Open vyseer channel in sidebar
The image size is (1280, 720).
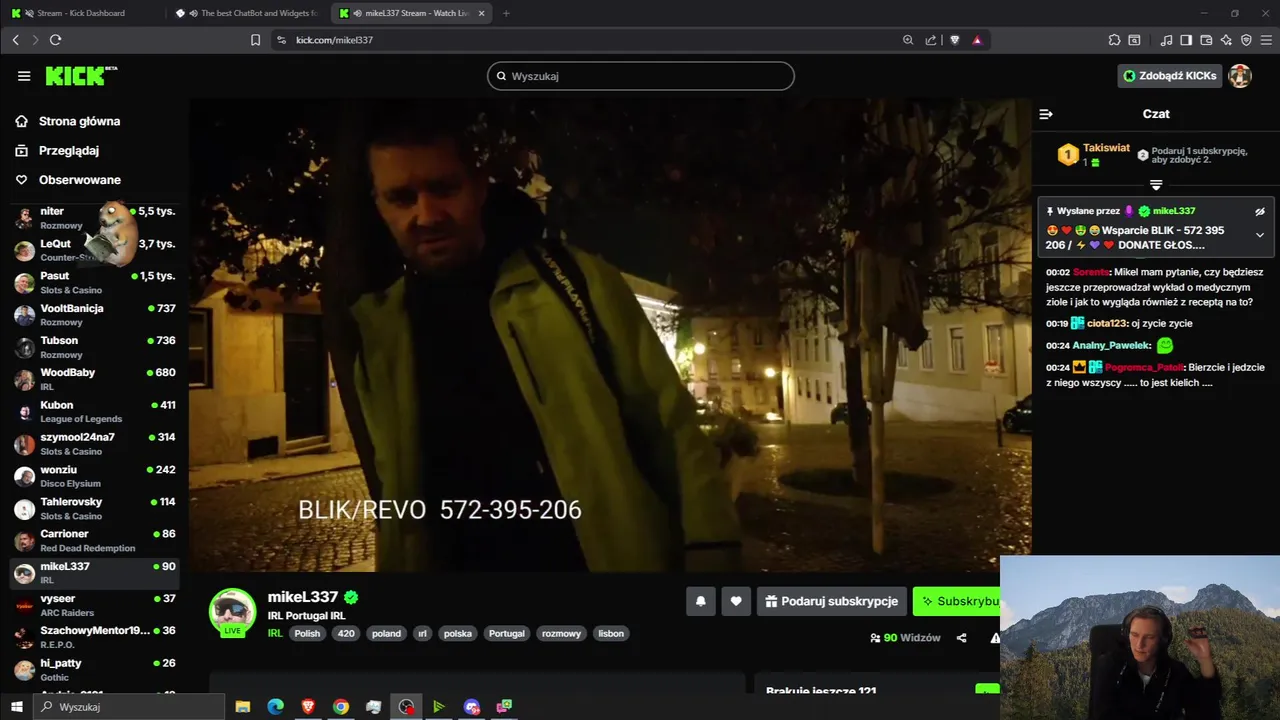pos(95,605)
